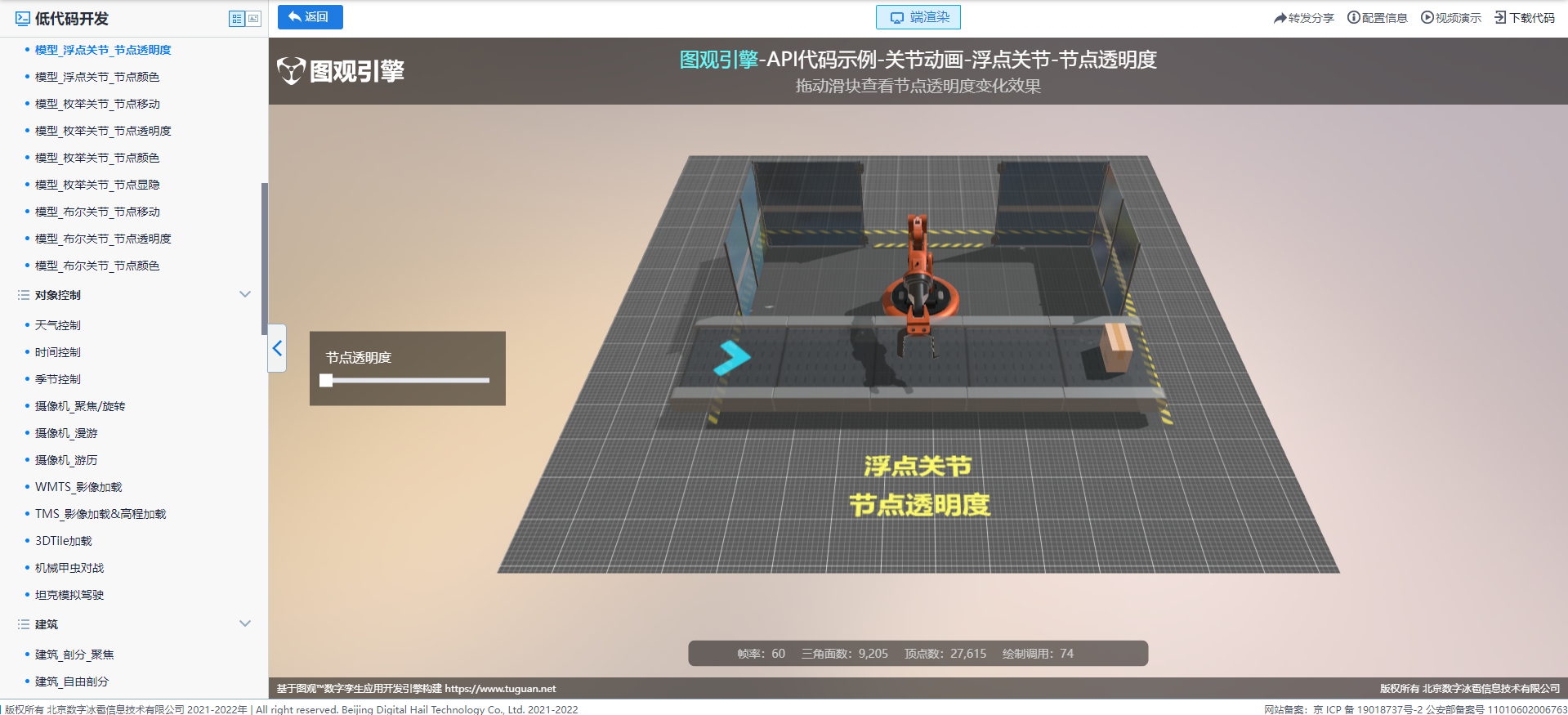This screenshot has width=1568, height=715.
Task: Open 配置信息 info icon
Action: [x=1353, y=17]
